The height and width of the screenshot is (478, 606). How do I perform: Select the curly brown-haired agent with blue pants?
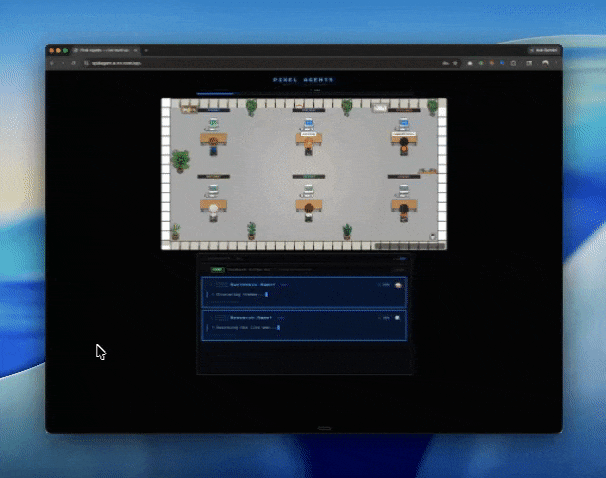tap(213, 146)
